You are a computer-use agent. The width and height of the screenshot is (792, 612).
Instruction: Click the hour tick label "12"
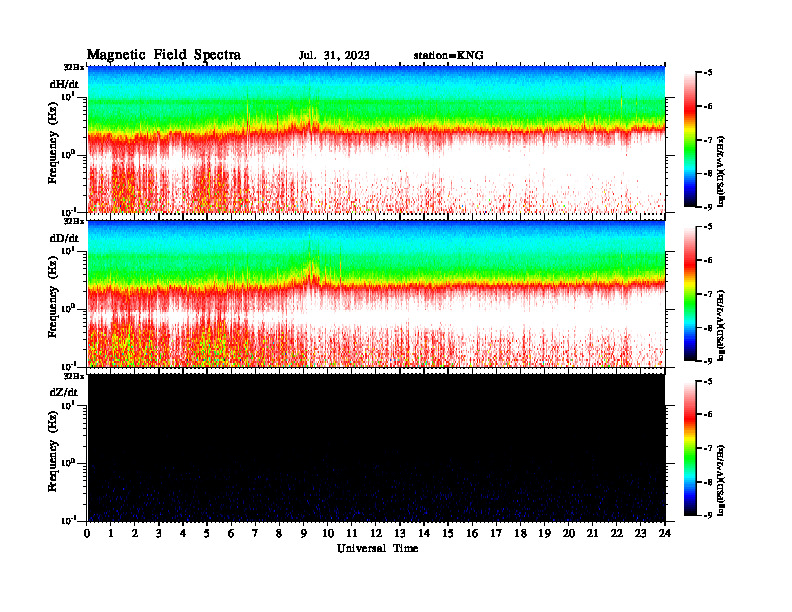click(376, 534)
